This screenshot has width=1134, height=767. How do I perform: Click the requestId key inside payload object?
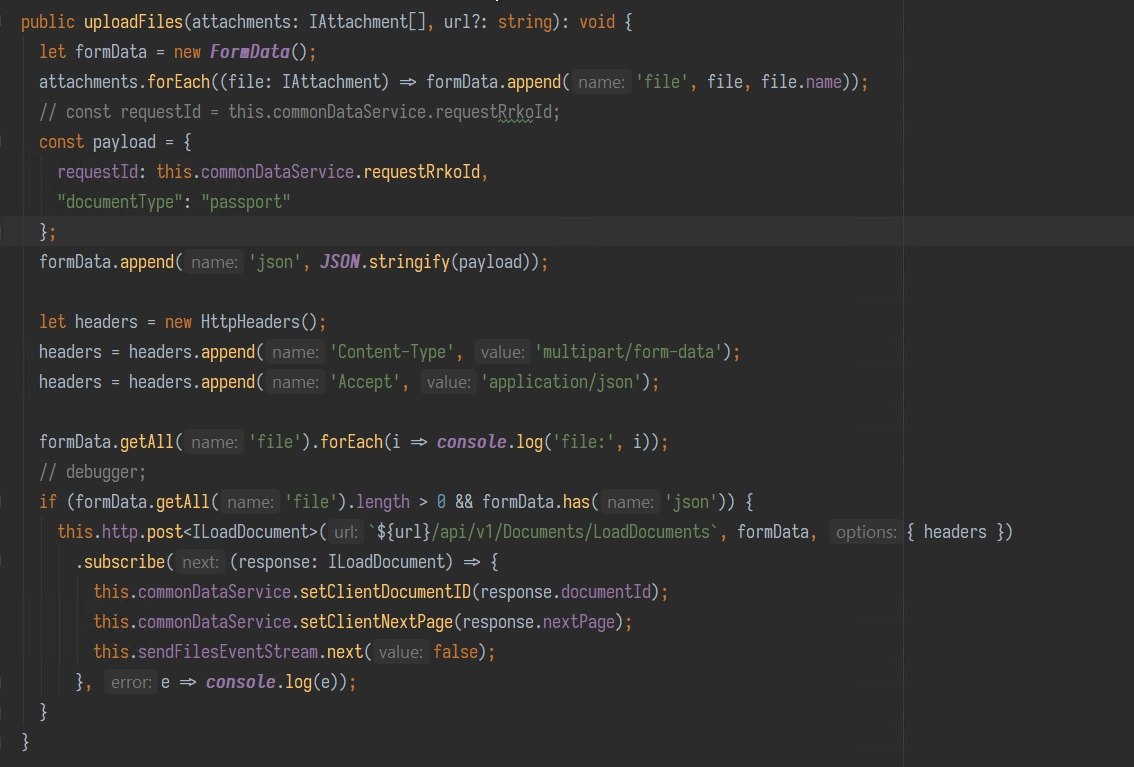click(x=97, y=172)
